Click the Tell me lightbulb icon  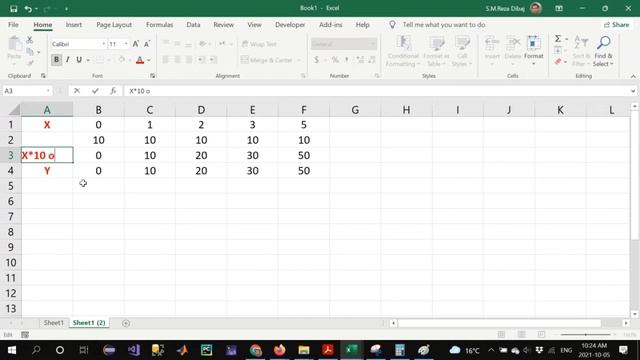(392, 25)
